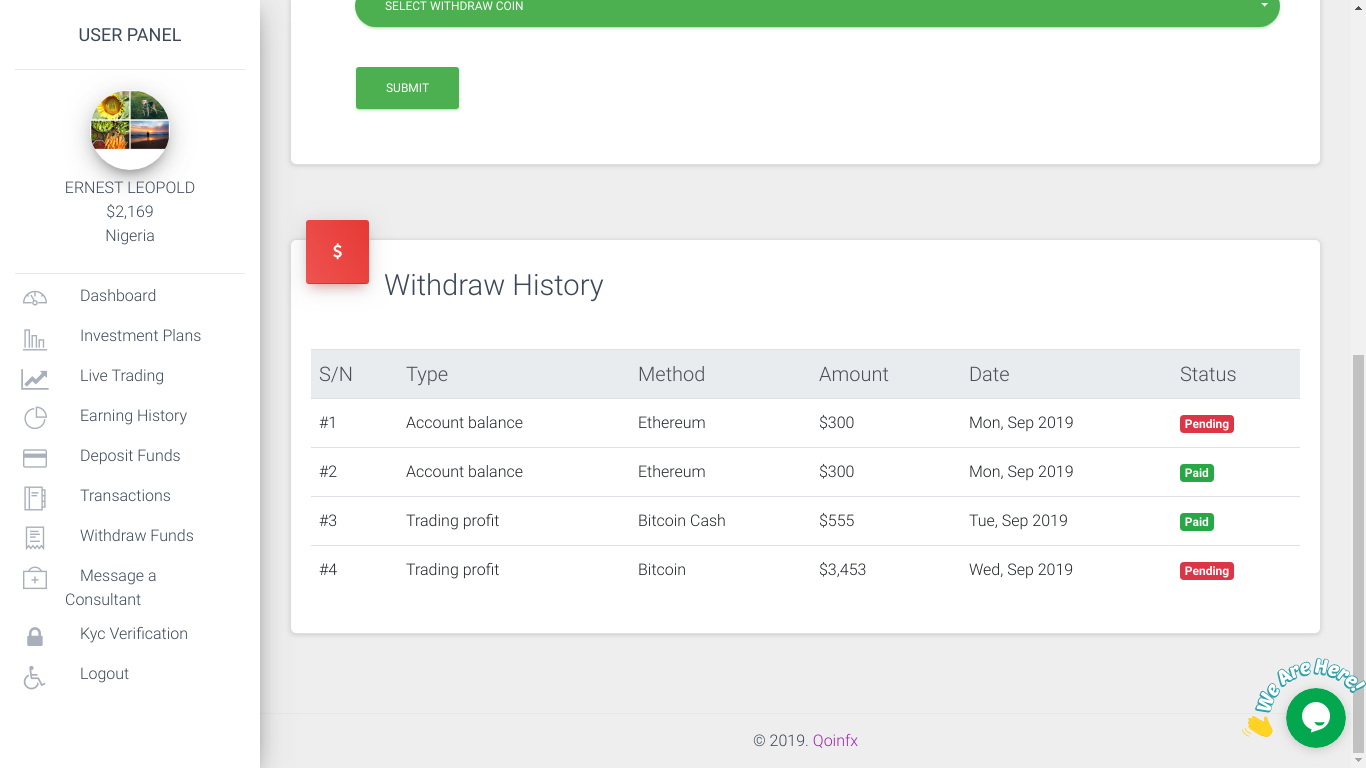The image size is (1366, 768).
Task: Click Ernest Leopold's profile picture
Action: [129, 128]
